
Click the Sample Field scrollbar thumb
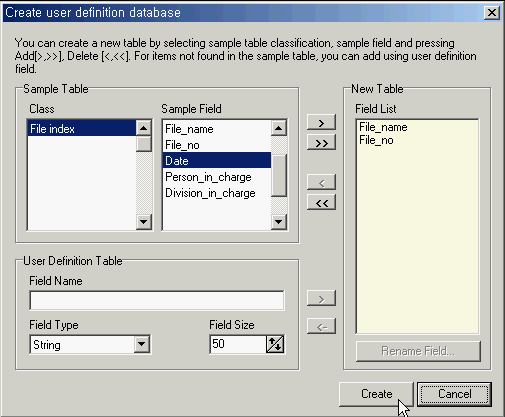click(x=279, y=175)
